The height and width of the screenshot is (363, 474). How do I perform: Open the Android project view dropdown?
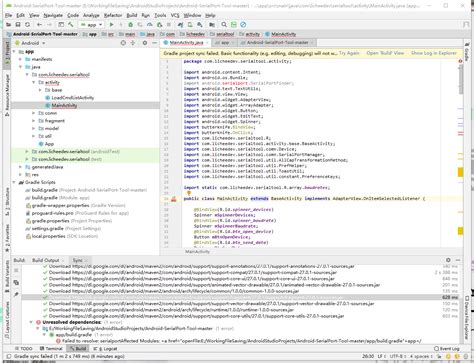[x=30, y=43]
